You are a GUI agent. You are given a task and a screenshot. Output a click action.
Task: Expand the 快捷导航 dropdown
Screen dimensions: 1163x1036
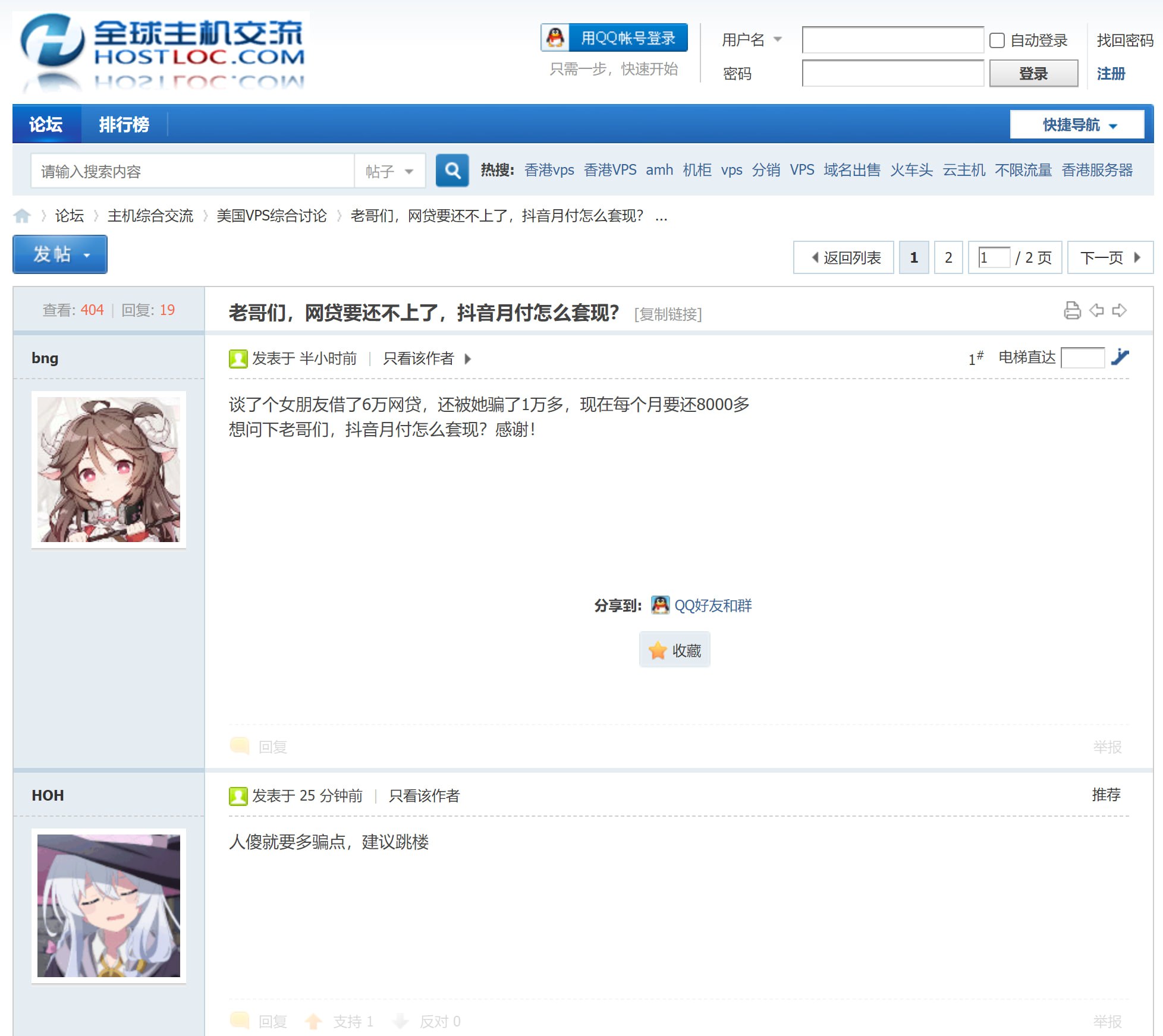[1077, 124]
